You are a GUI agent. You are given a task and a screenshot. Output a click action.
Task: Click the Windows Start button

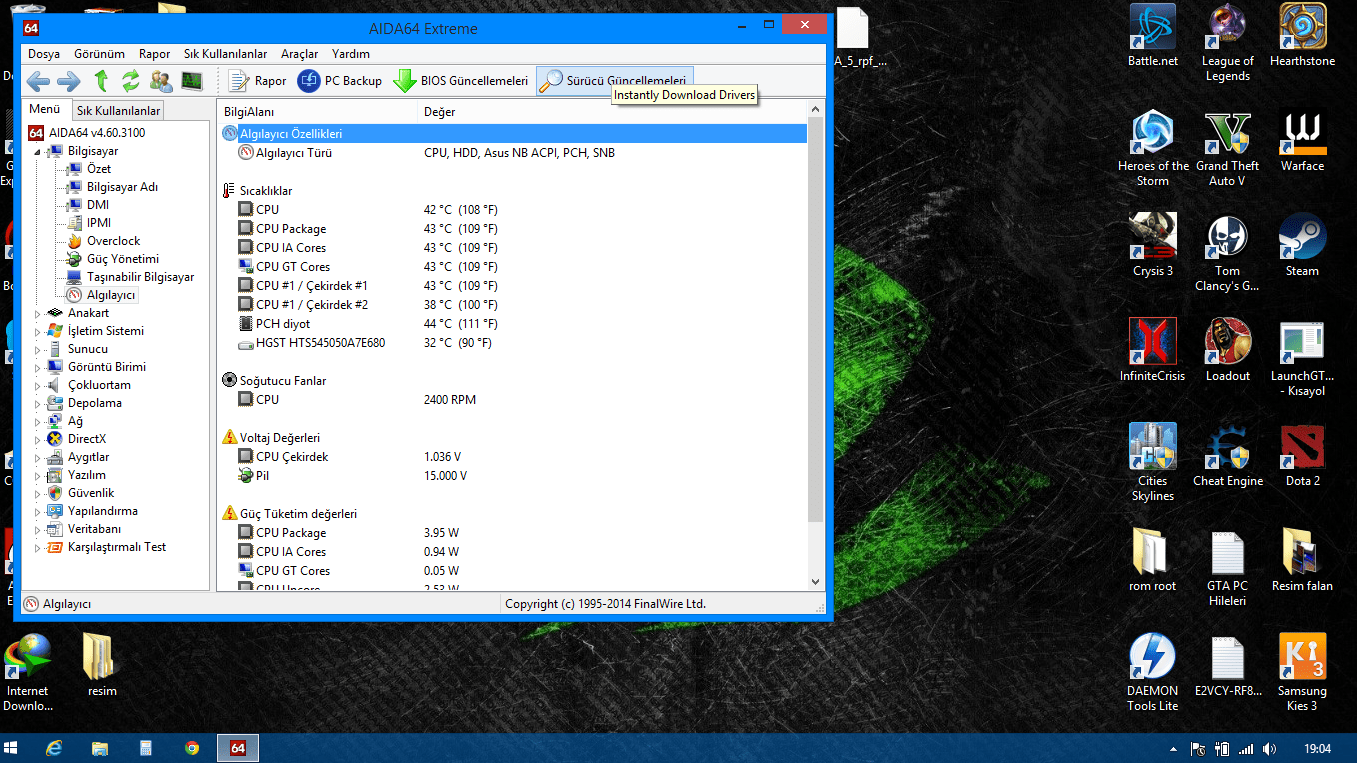tap(13, 748)
